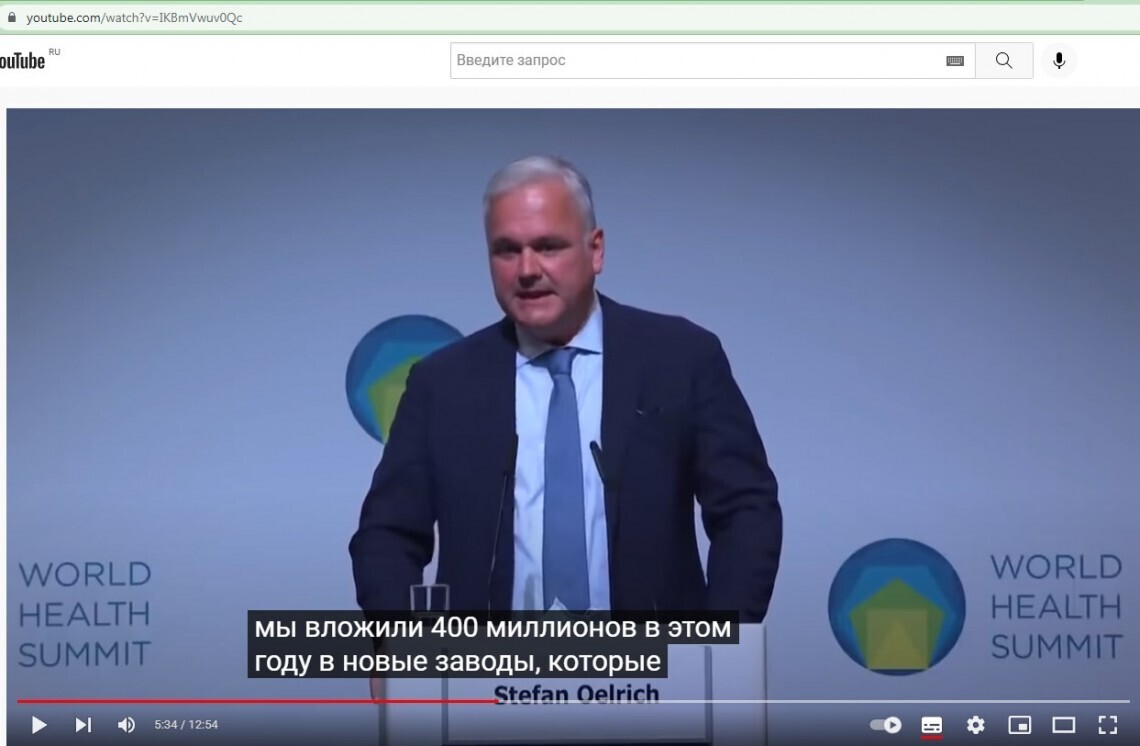Go to the YouTube home via the logo
Screen dimensions: 1140x746
(x=22, y=61)
